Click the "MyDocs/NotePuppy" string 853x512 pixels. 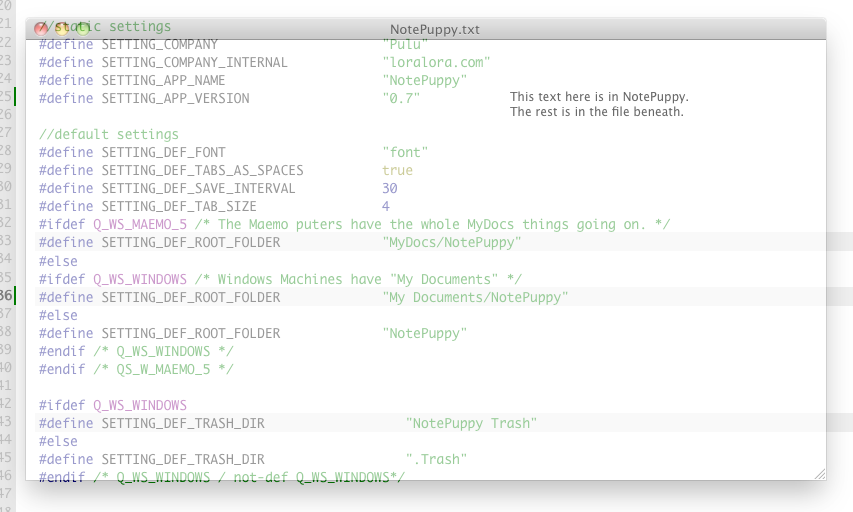(452, 242)
